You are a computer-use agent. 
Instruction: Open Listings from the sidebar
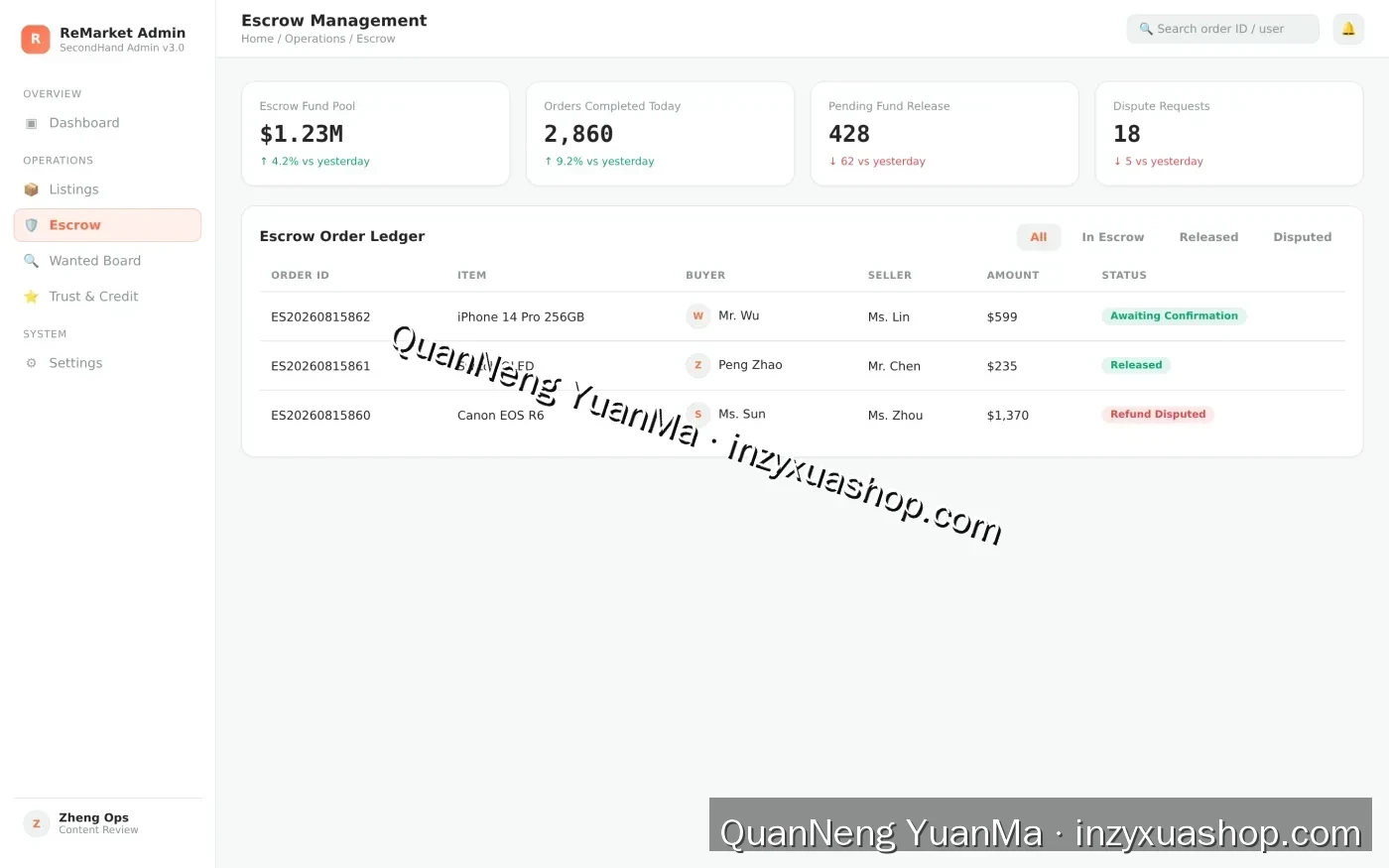[x=107, y=189]
